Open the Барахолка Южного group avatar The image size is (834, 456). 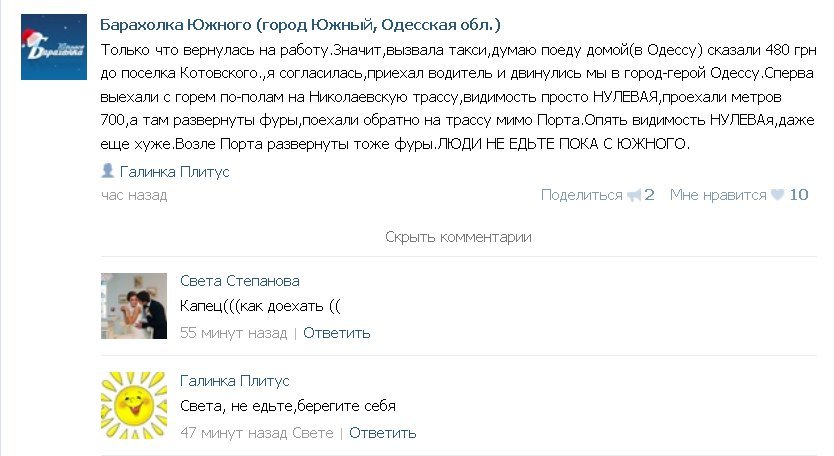tap(54, 47)
